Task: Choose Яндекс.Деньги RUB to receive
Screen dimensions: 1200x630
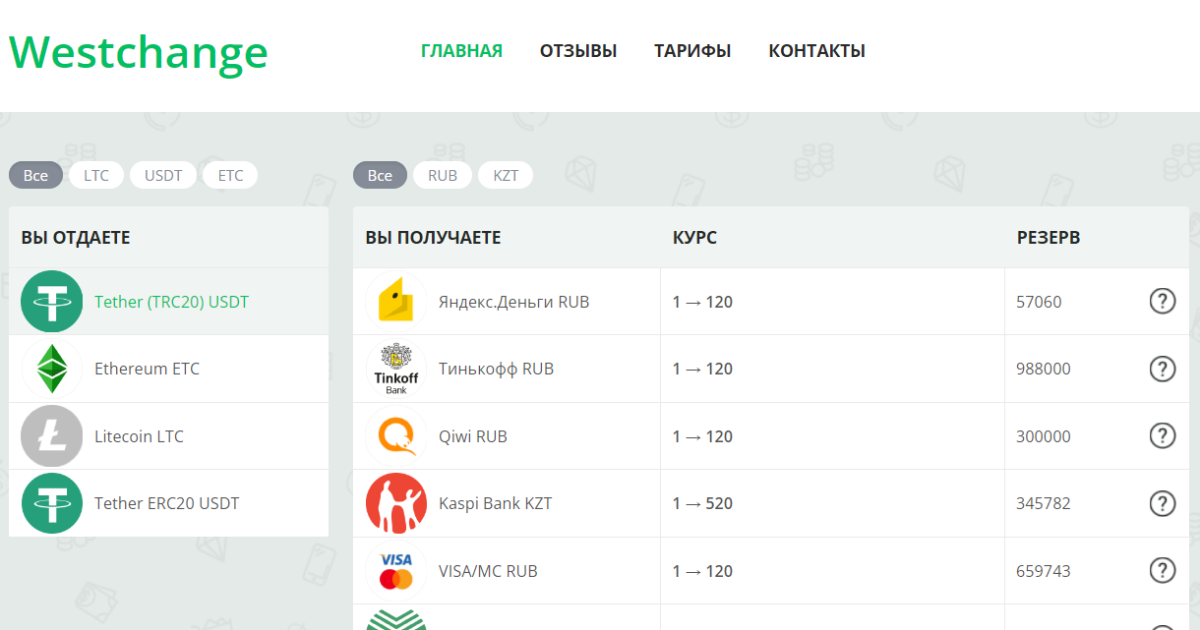Action: tap(514, 301)
